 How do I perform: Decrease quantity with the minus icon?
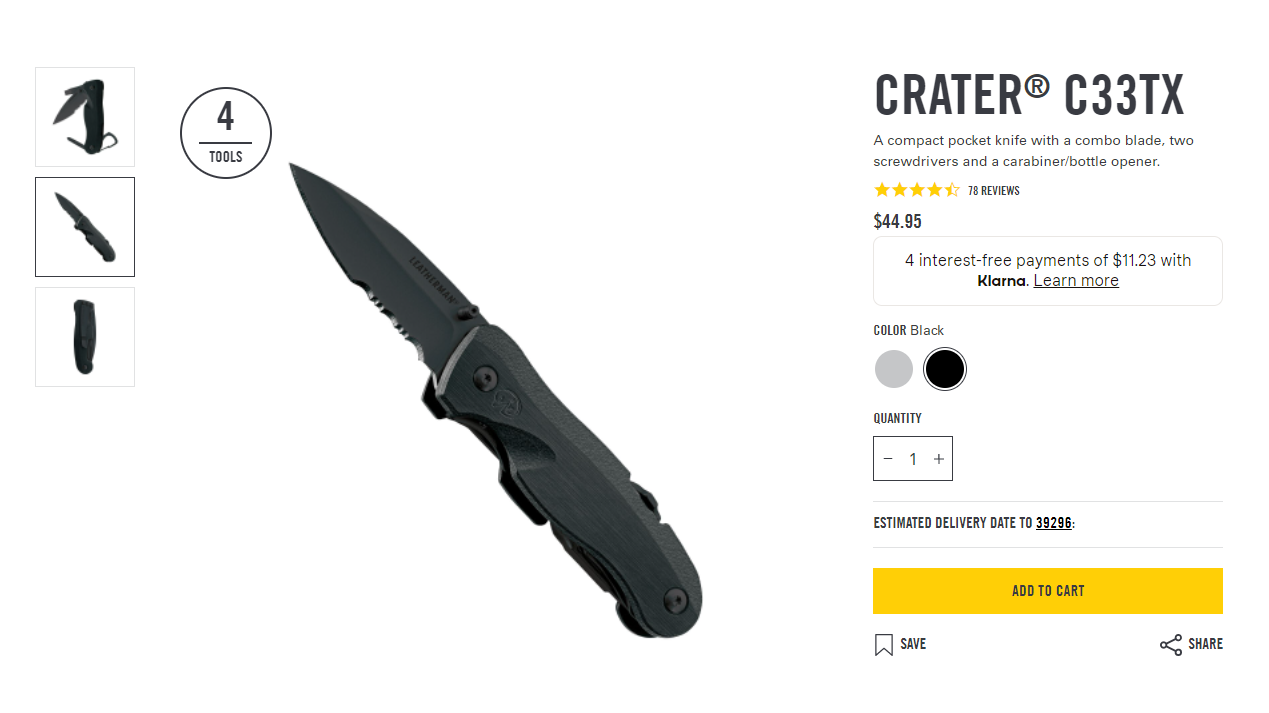point(888,459)
